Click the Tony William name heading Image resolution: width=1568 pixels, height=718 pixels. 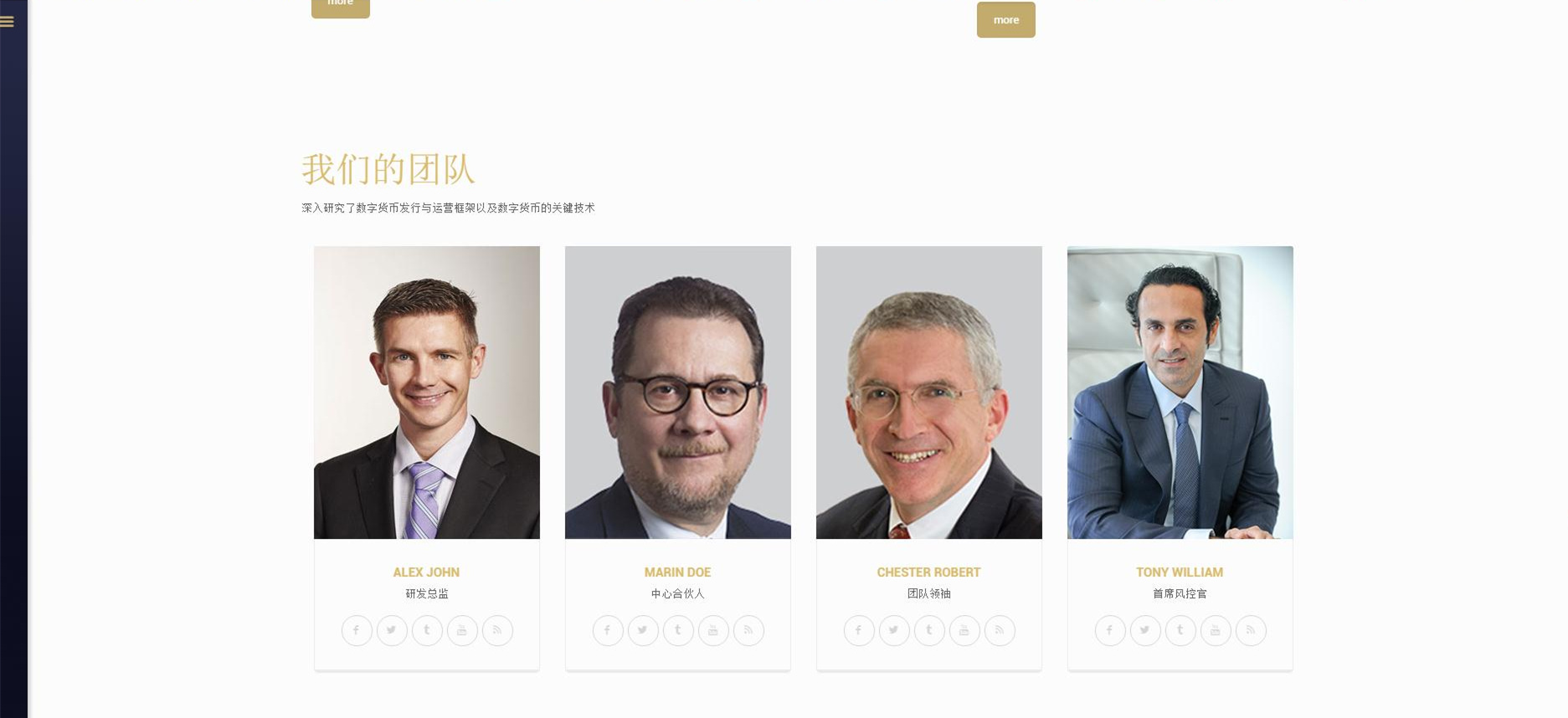point(1180,572)
